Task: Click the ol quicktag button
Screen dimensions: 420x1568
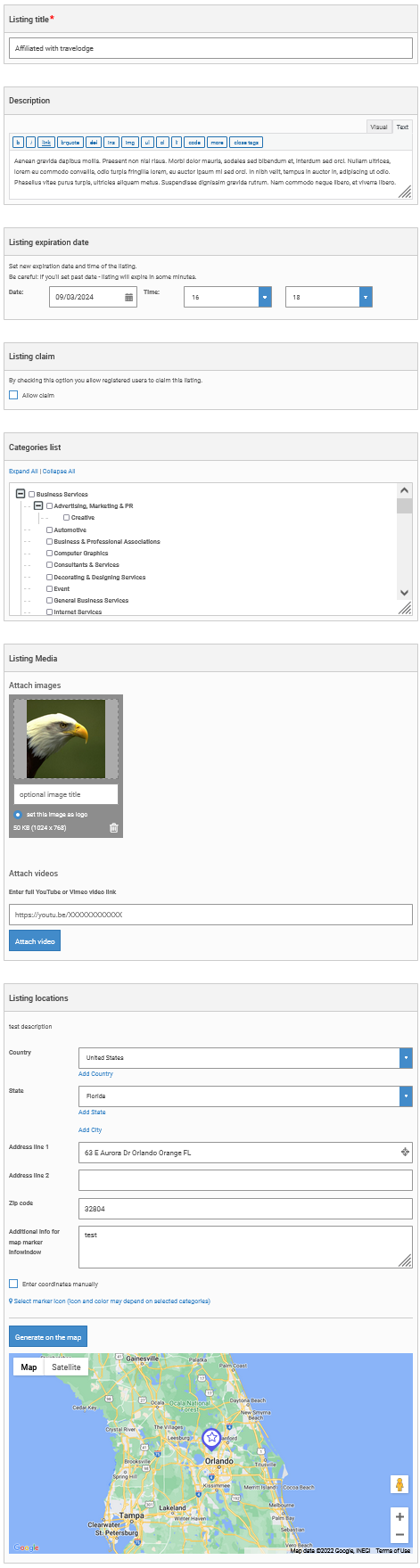Action: 162,143
